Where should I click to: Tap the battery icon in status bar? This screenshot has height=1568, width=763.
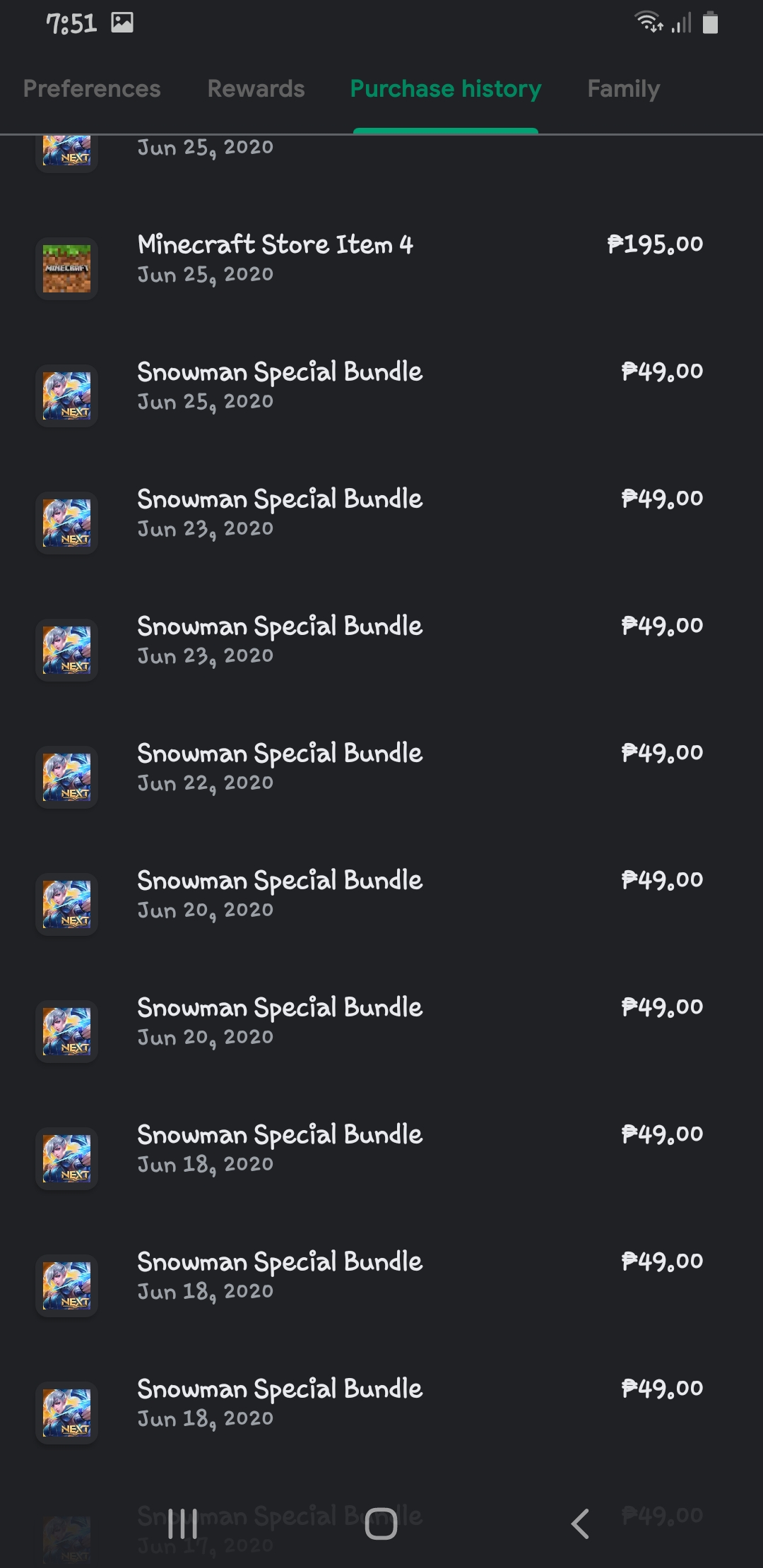click(711, 23)
